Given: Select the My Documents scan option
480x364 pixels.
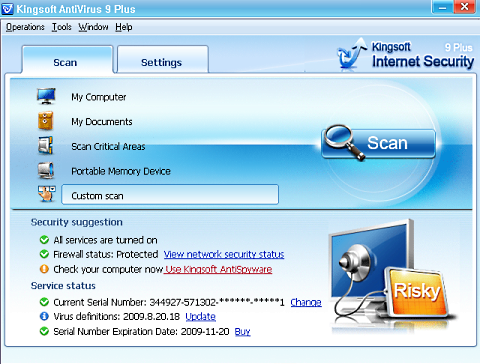Looking at the screenshot, I should pos(102,122).
